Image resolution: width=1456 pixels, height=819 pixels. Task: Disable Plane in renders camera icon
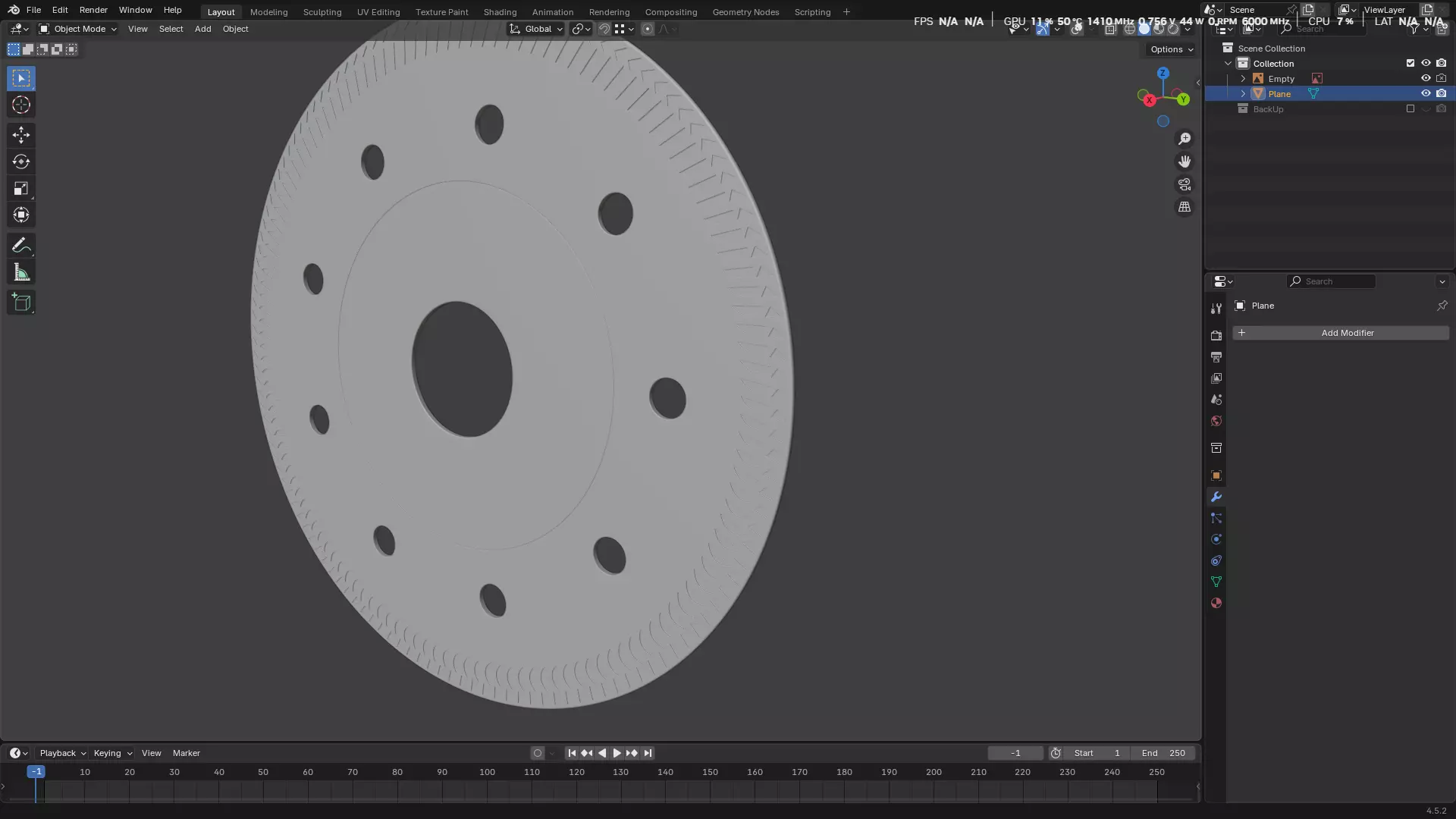pos(1441,94)
